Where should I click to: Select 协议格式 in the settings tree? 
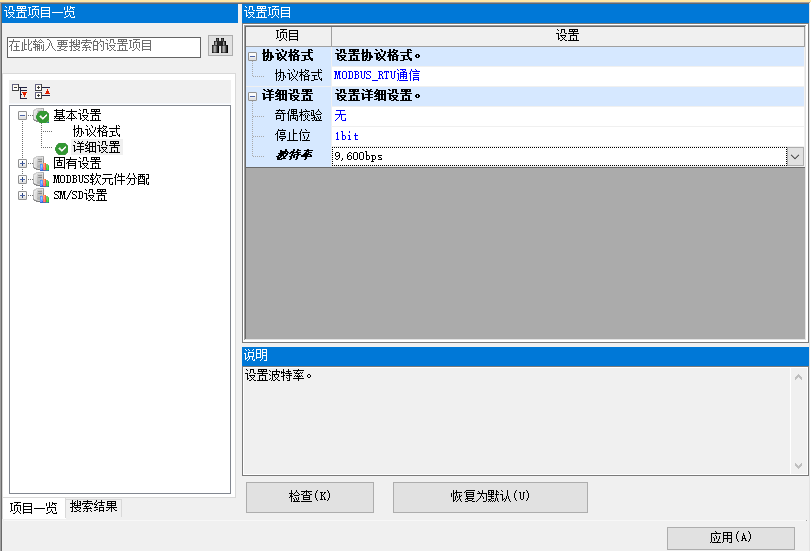pyautogui.click(x=96, y=131)
